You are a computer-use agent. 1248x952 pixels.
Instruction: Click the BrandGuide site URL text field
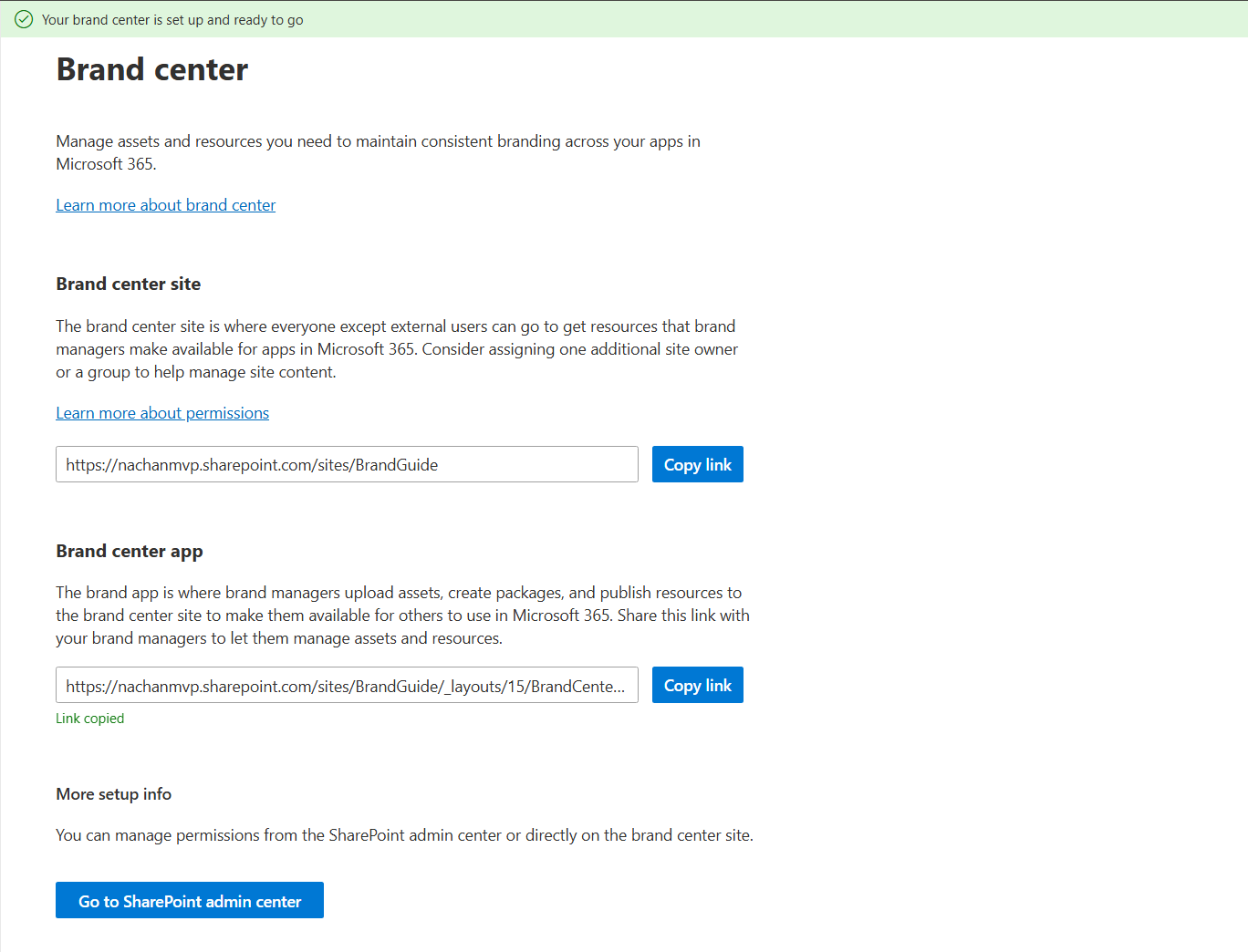coord(347,465)
